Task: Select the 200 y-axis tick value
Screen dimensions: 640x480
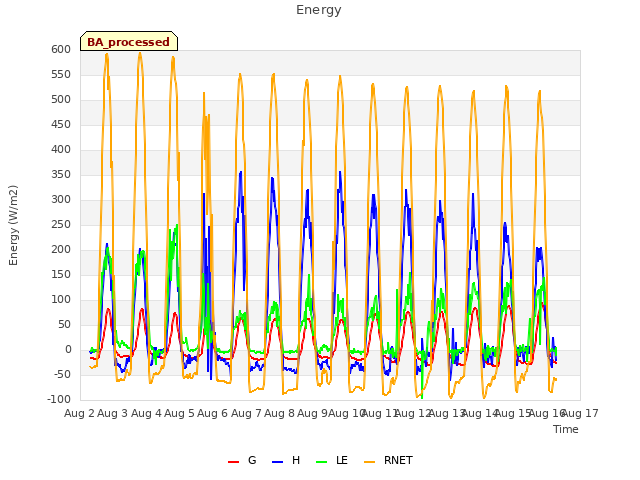Action: tap(61, 249)
